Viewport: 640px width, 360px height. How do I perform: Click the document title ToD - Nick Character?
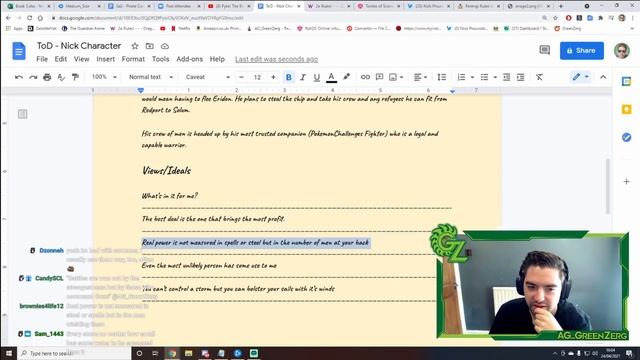[x=79, y=46]
